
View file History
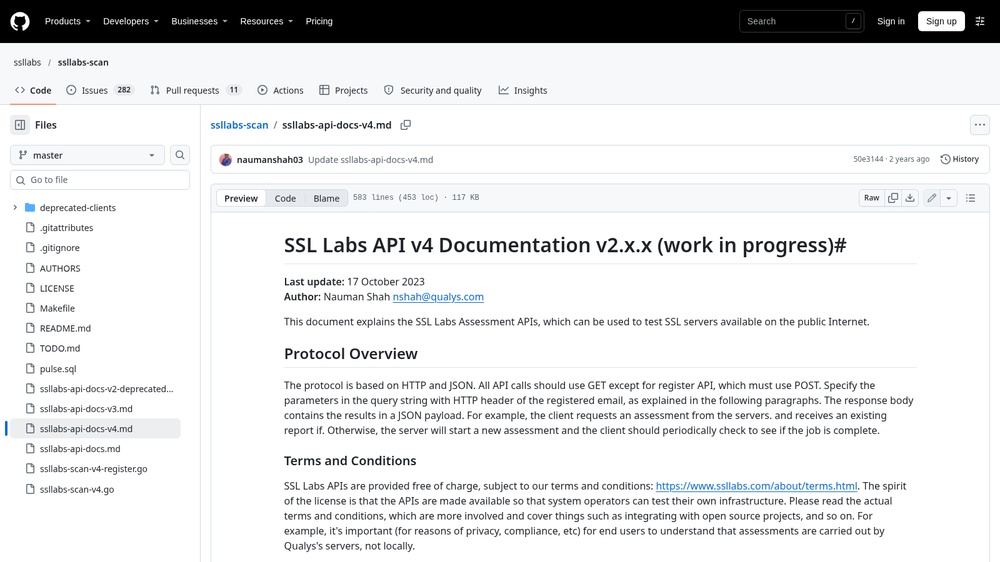click(960, 159)
